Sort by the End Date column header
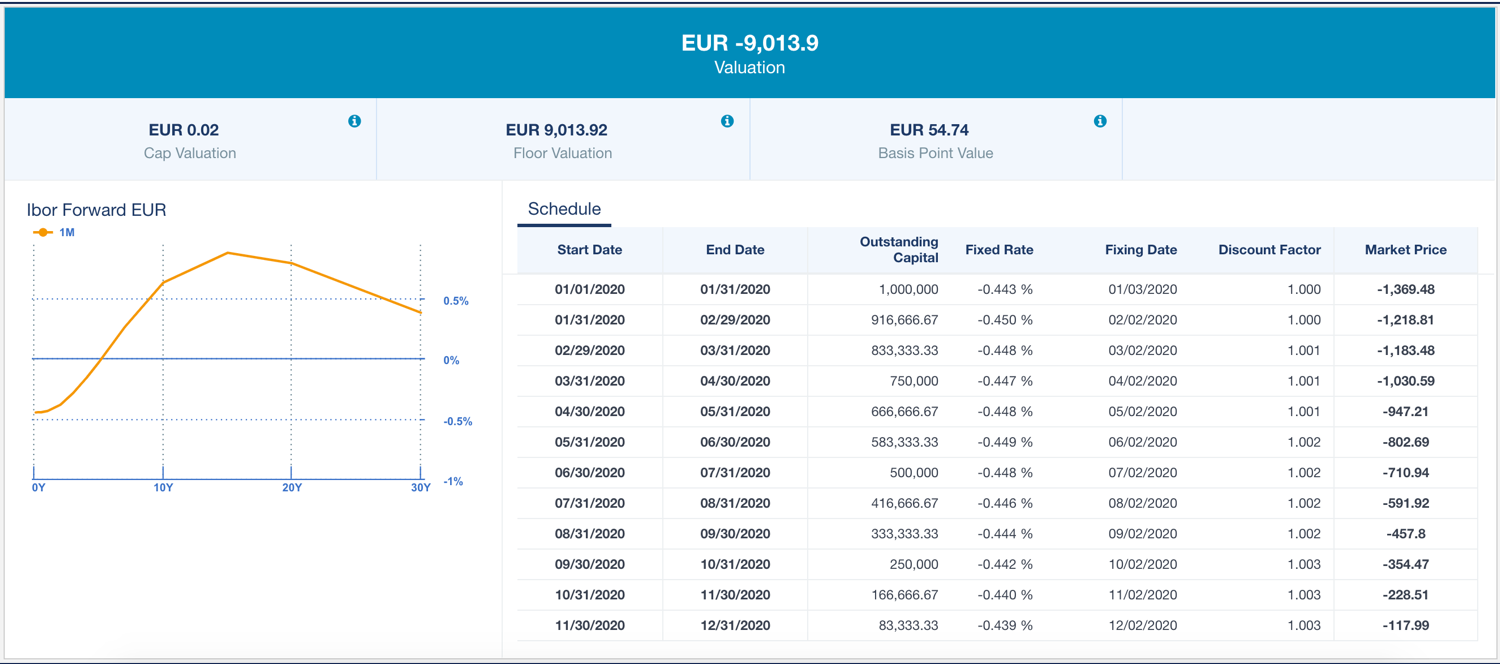The image size is (1500, 664). coord(735,250)
